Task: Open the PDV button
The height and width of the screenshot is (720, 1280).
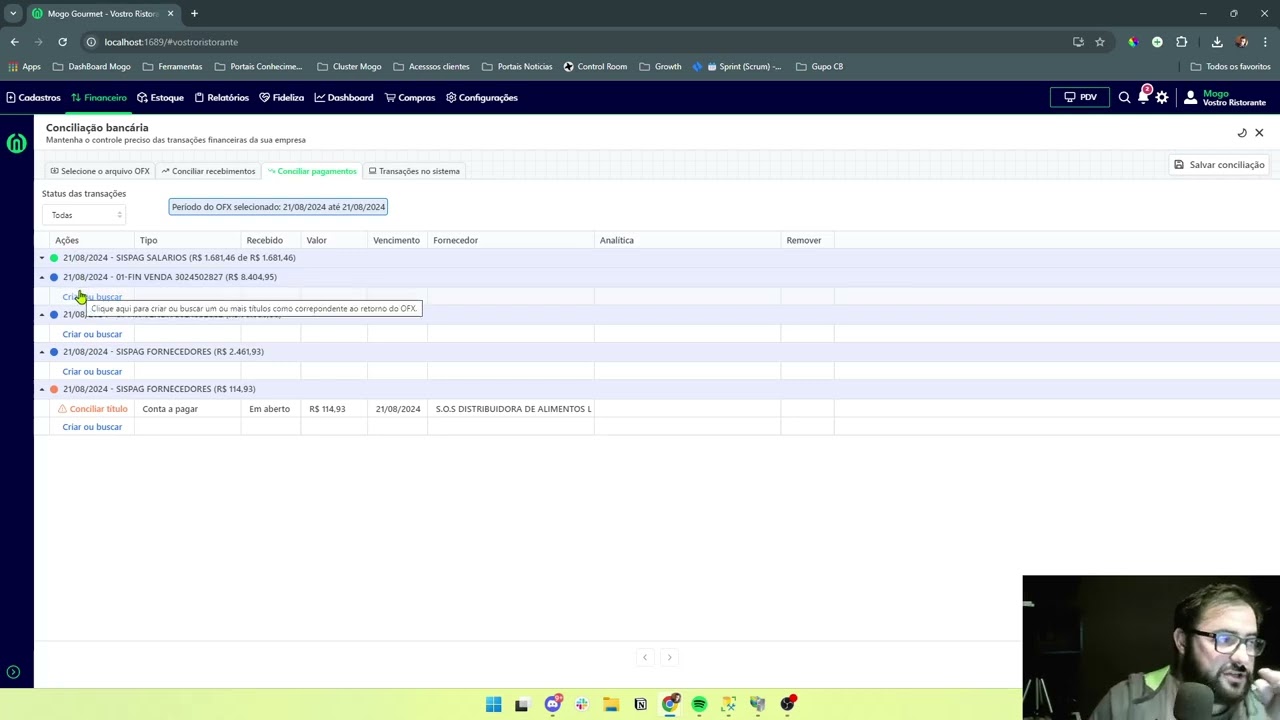Action: coord(1080,98)
